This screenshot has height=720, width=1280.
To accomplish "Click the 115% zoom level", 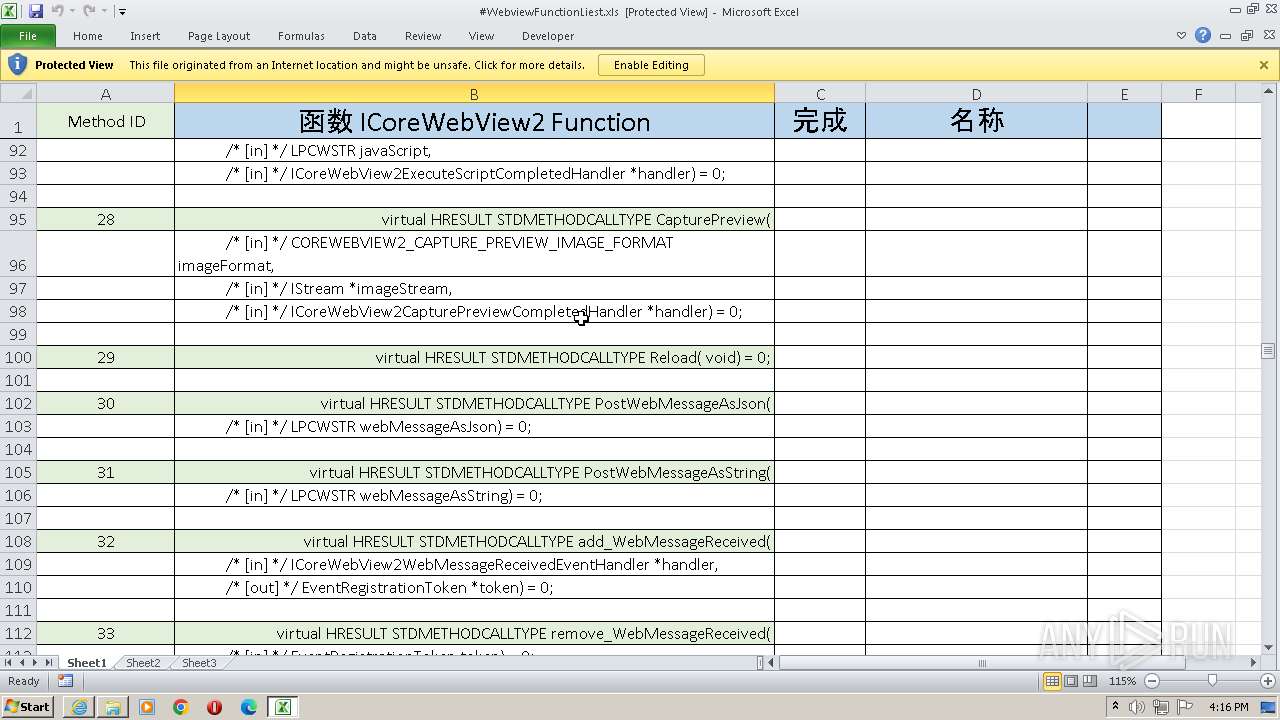I will coord(1122,681).
